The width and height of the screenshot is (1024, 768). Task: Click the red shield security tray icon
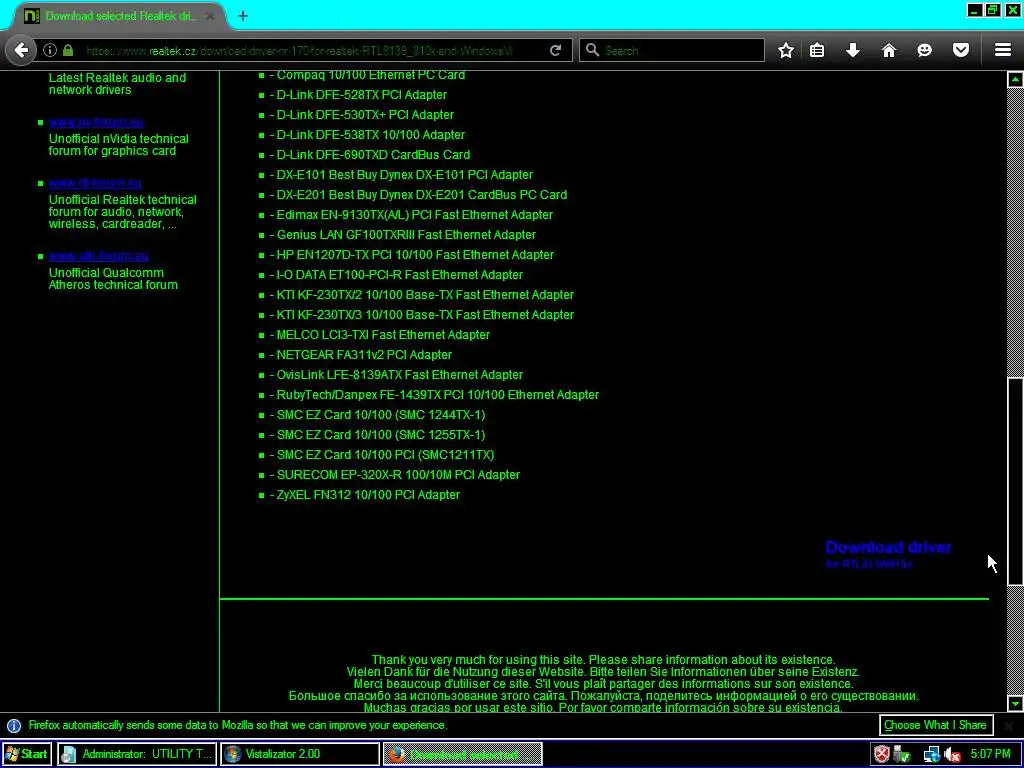882,754
